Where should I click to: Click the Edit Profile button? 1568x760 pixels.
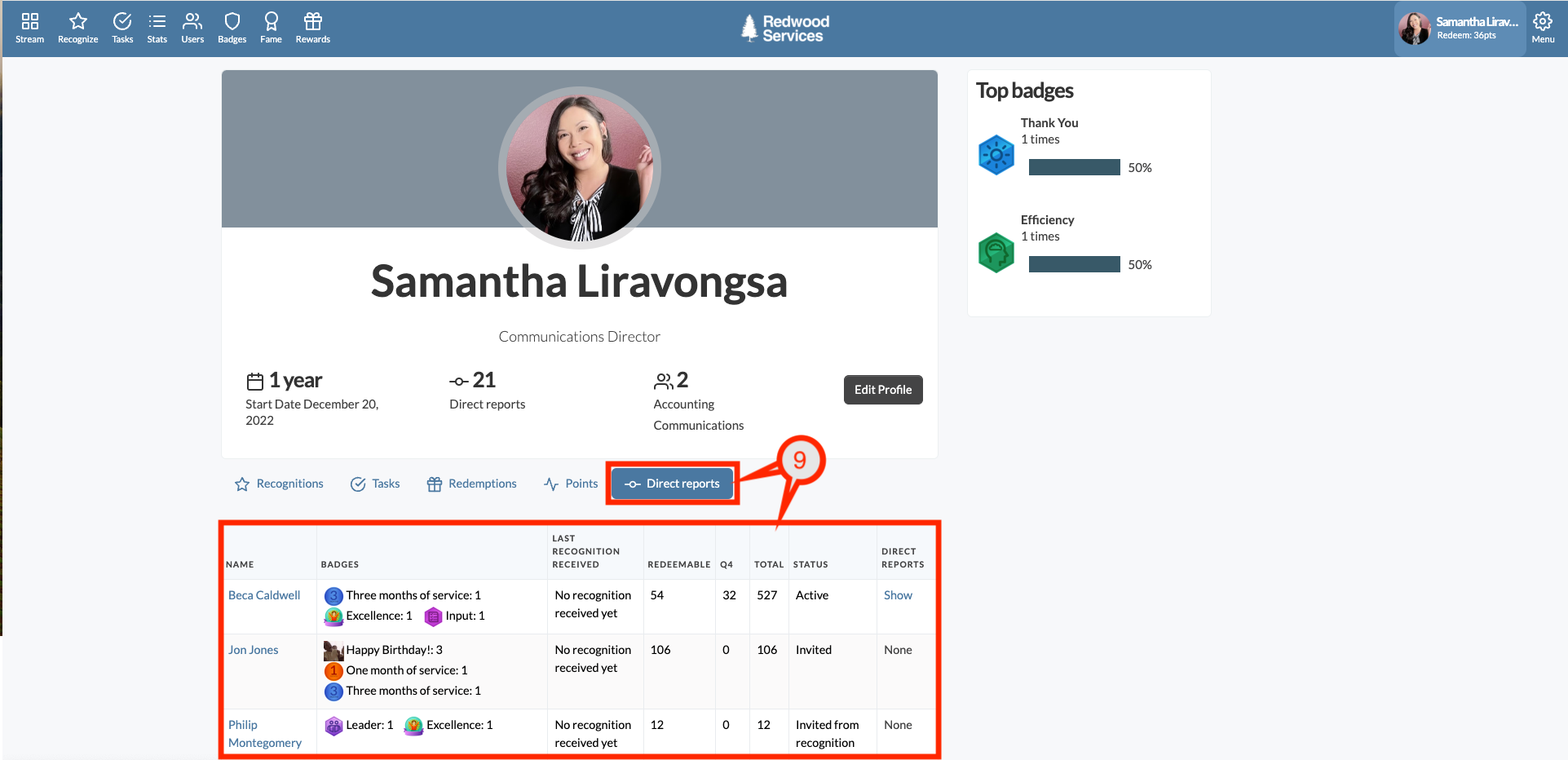[x=883, y=390]
